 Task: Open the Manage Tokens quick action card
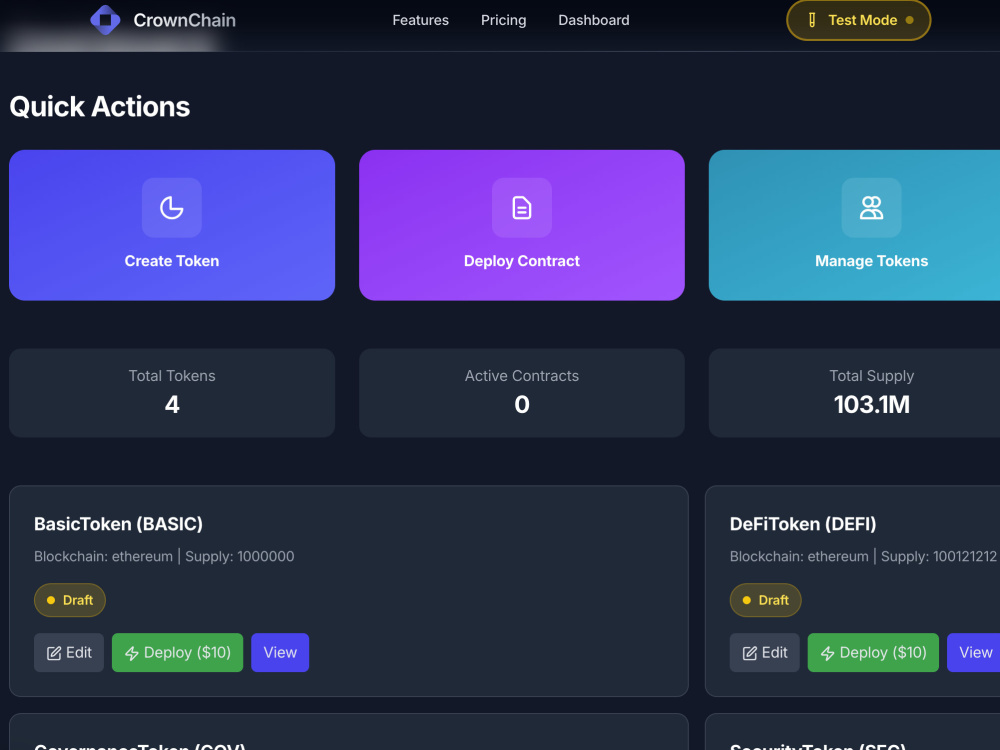coord(855,225)
